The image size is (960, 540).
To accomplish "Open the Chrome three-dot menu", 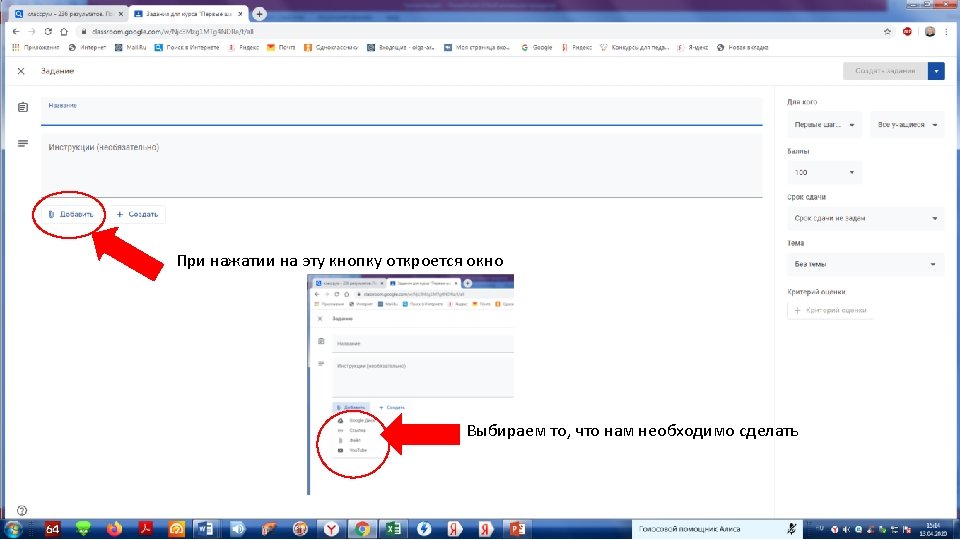I will [947, 31].
